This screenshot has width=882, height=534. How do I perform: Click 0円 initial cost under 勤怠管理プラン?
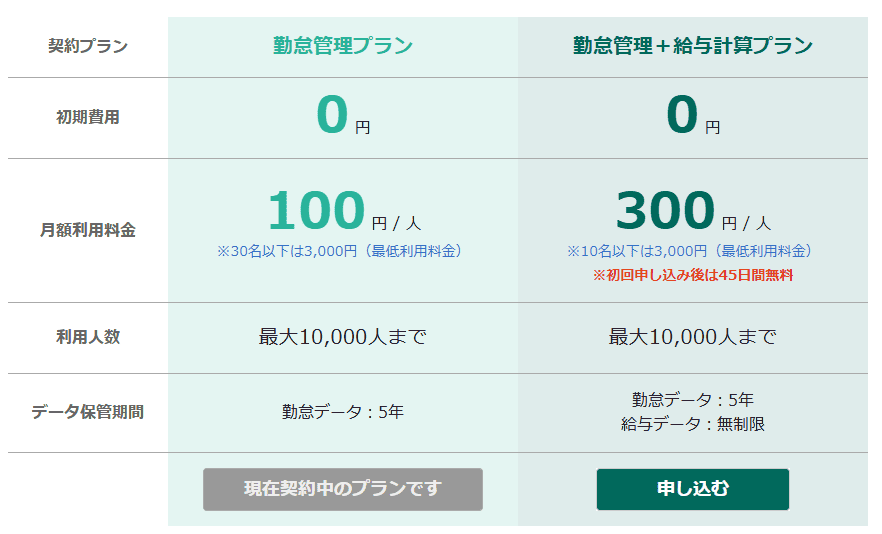click(343, 116)
